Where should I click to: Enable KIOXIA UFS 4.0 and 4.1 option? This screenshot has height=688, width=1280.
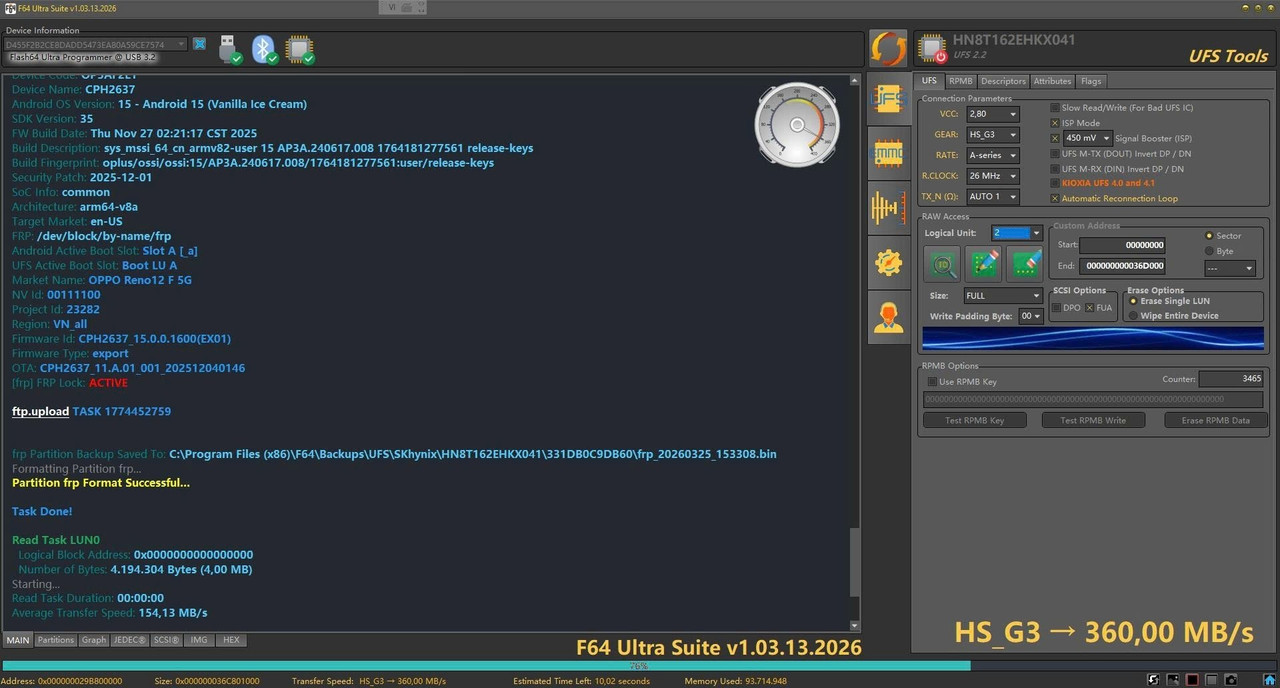point(1055,183)
